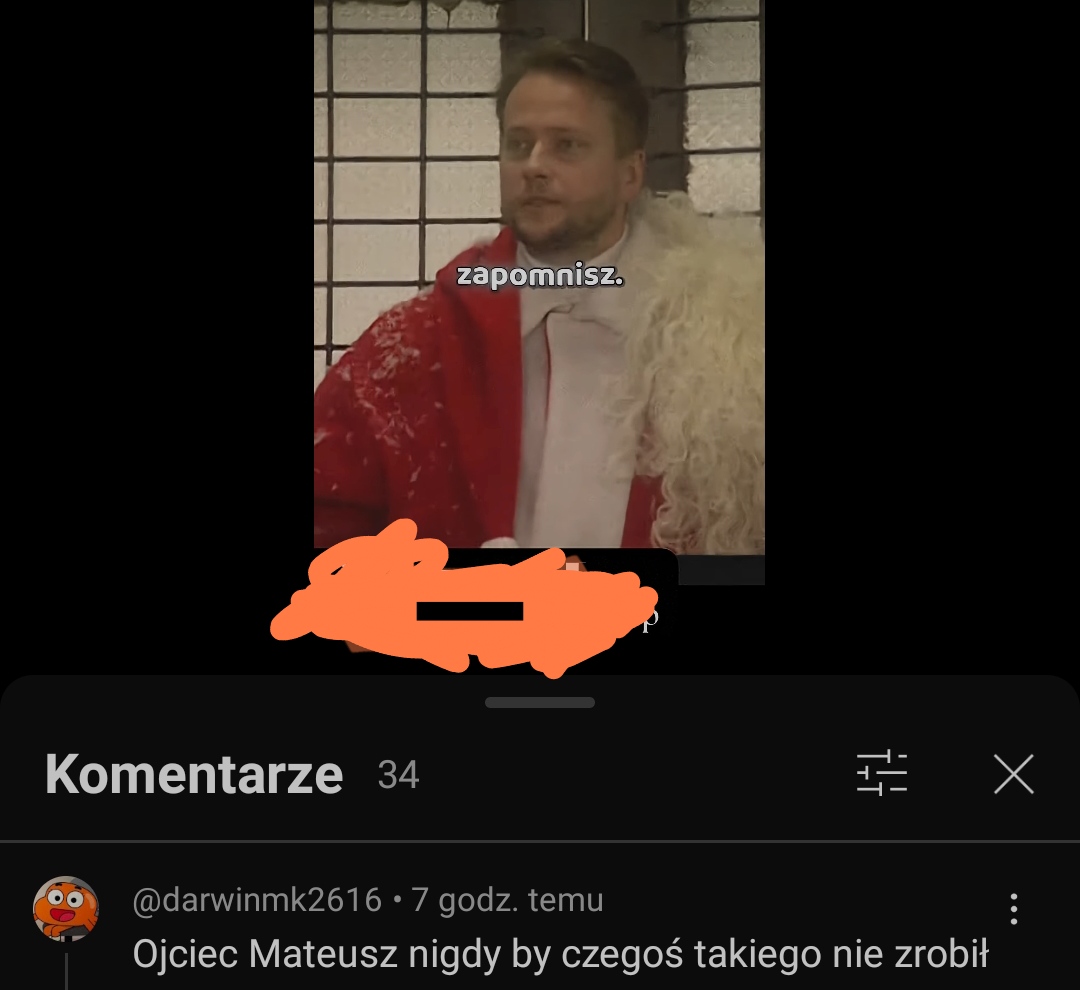
Task: Open the comment sort options icon
Action: 882,774
